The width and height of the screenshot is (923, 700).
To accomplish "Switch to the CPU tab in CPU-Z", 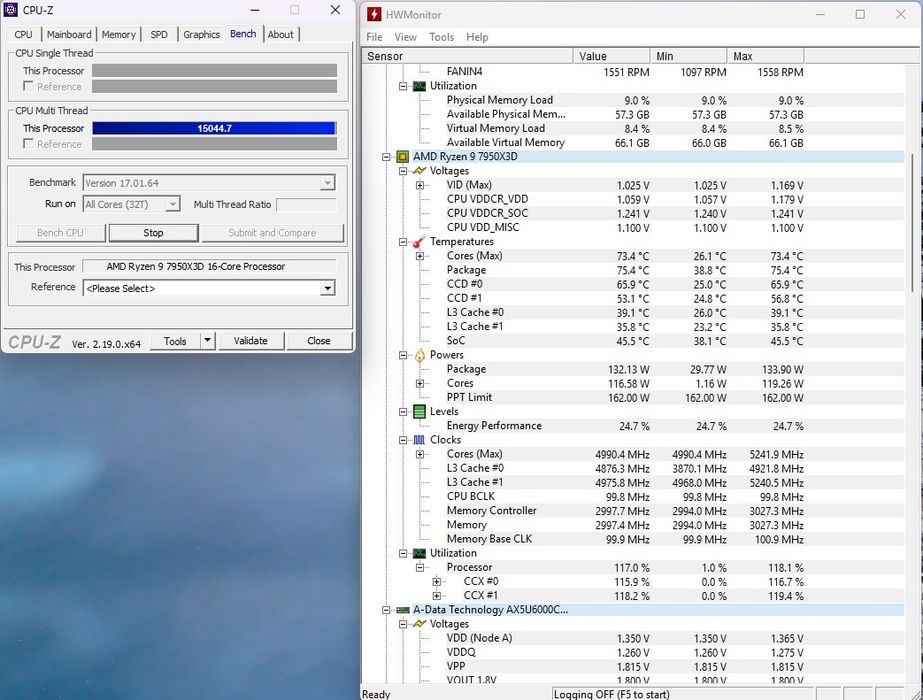I will tap(24, 35).
